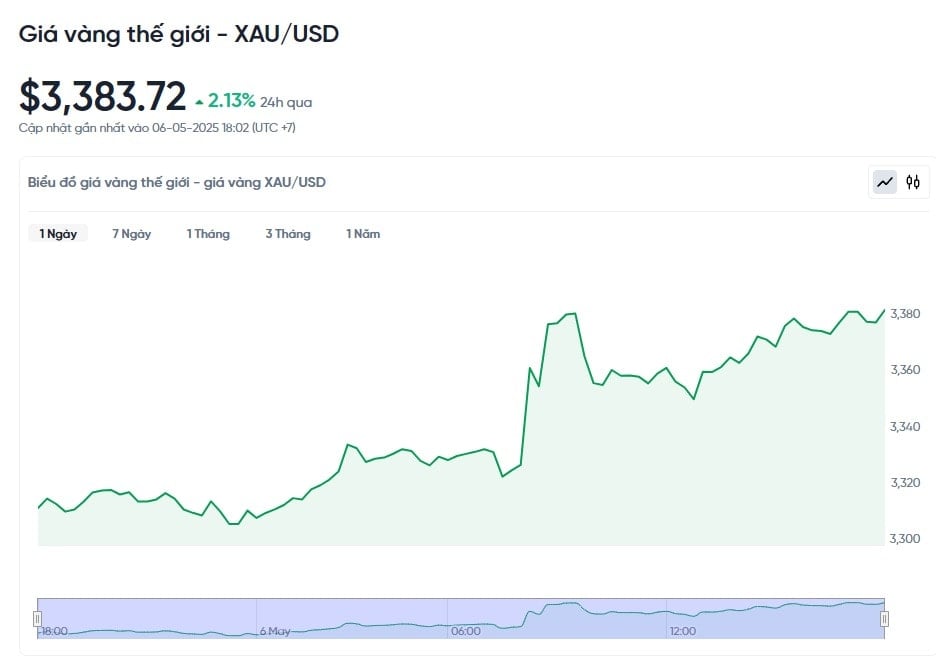Click the right range slider handle
The height and width of the screenshot is (660, 936).
pyautogui.click(x=885, y=618)
